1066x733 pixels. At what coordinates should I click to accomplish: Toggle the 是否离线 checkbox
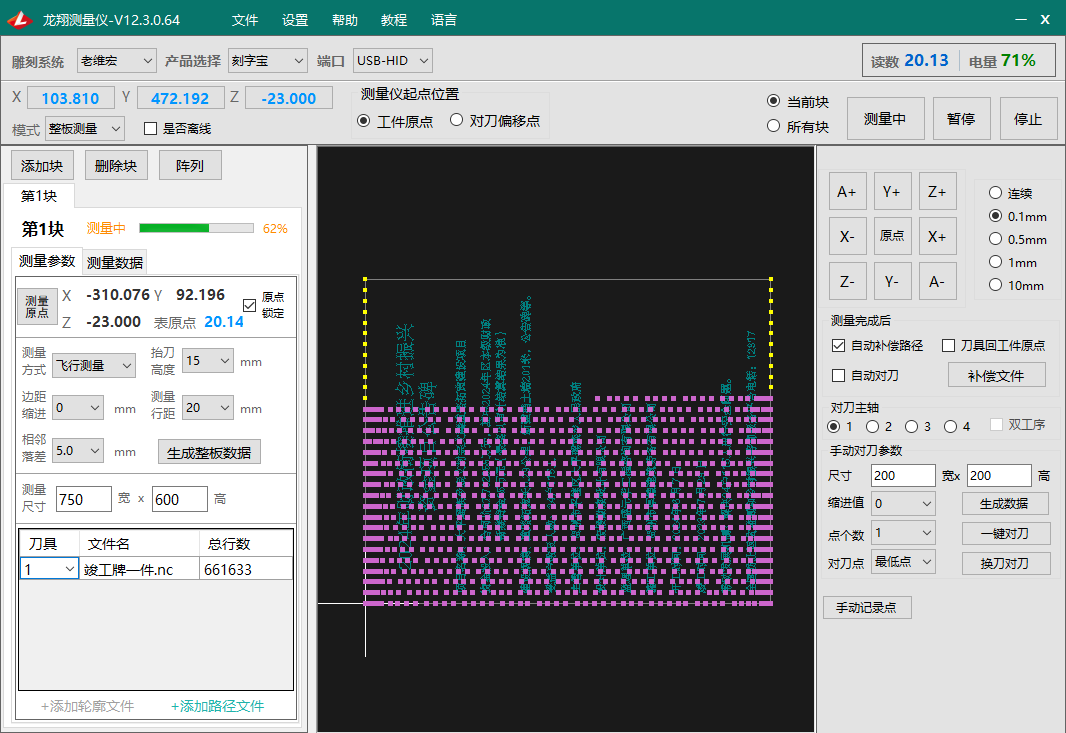tap(151, 129)
